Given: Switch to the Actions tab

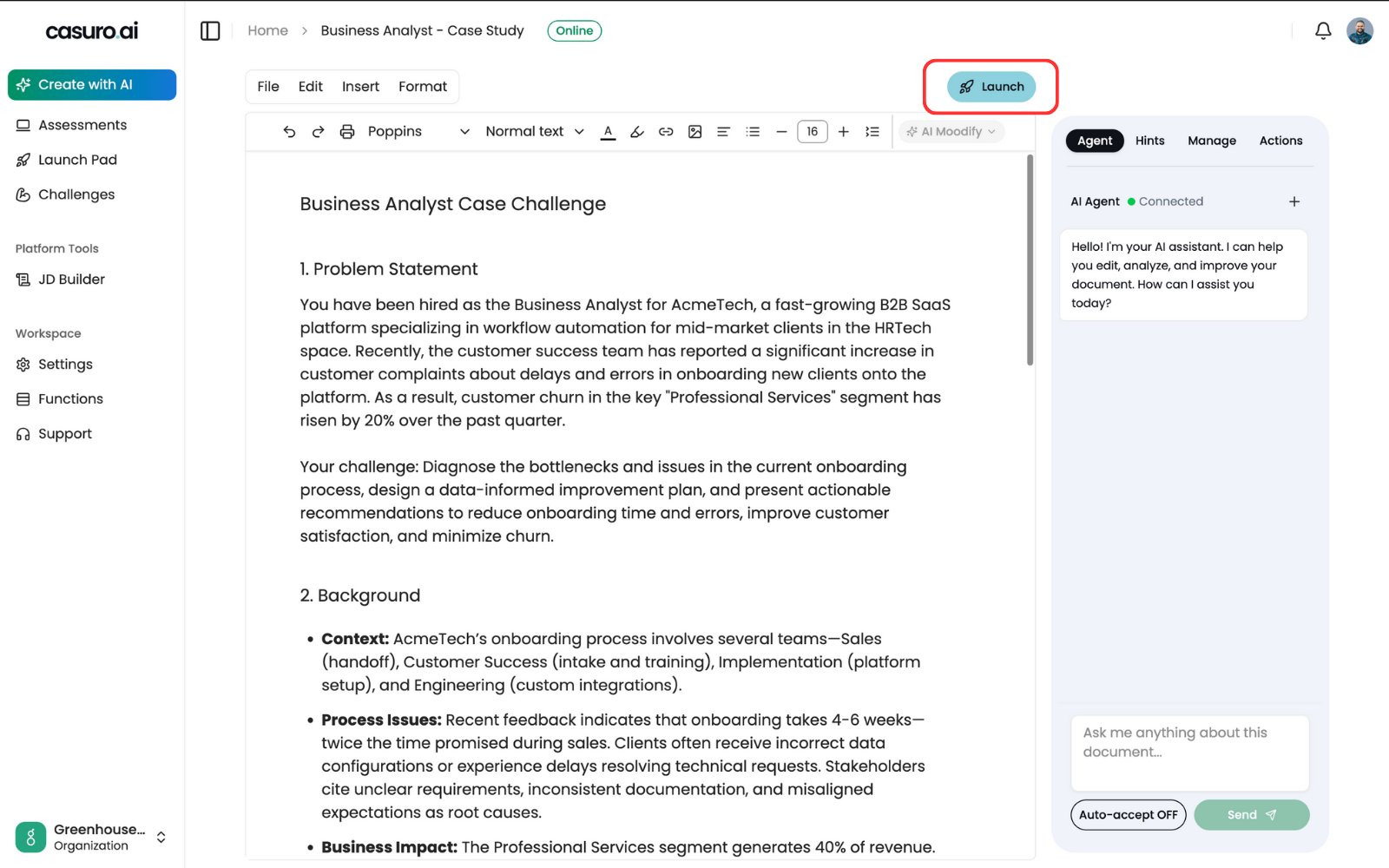Looking at the screenshot, I should 1280,141.
